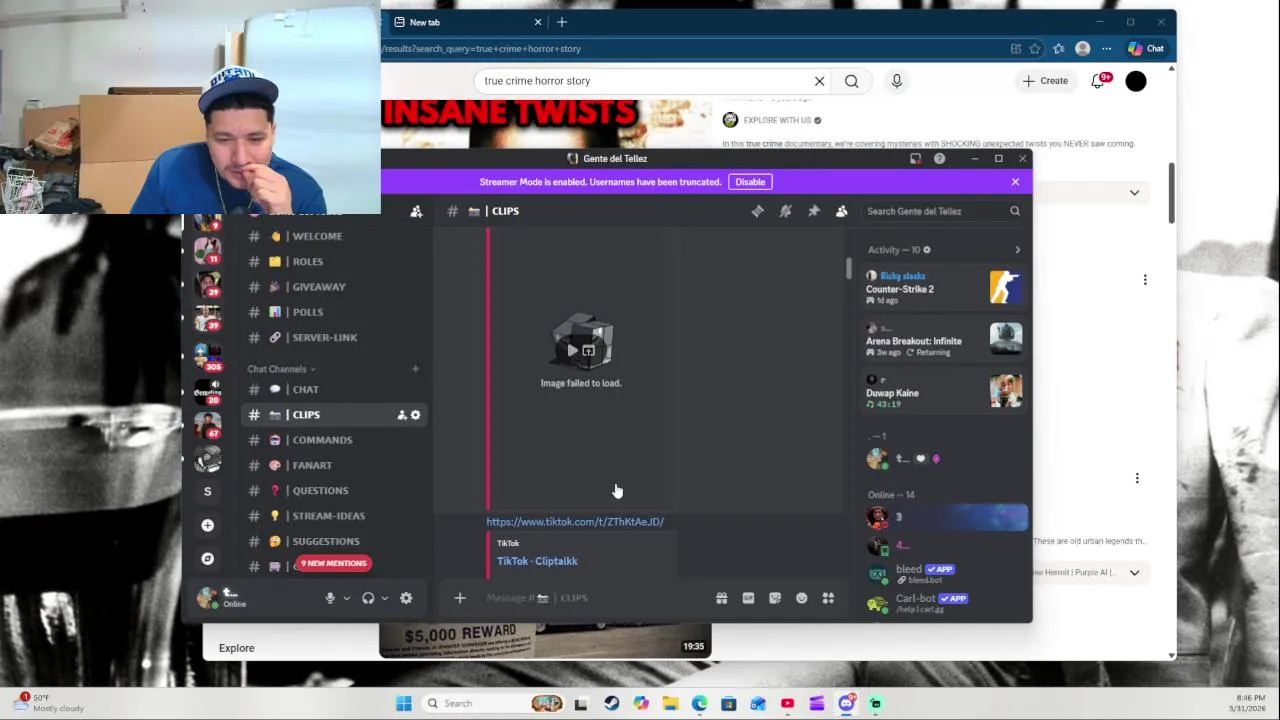Open YouTube notifications bell

(x=1098, y=81)
